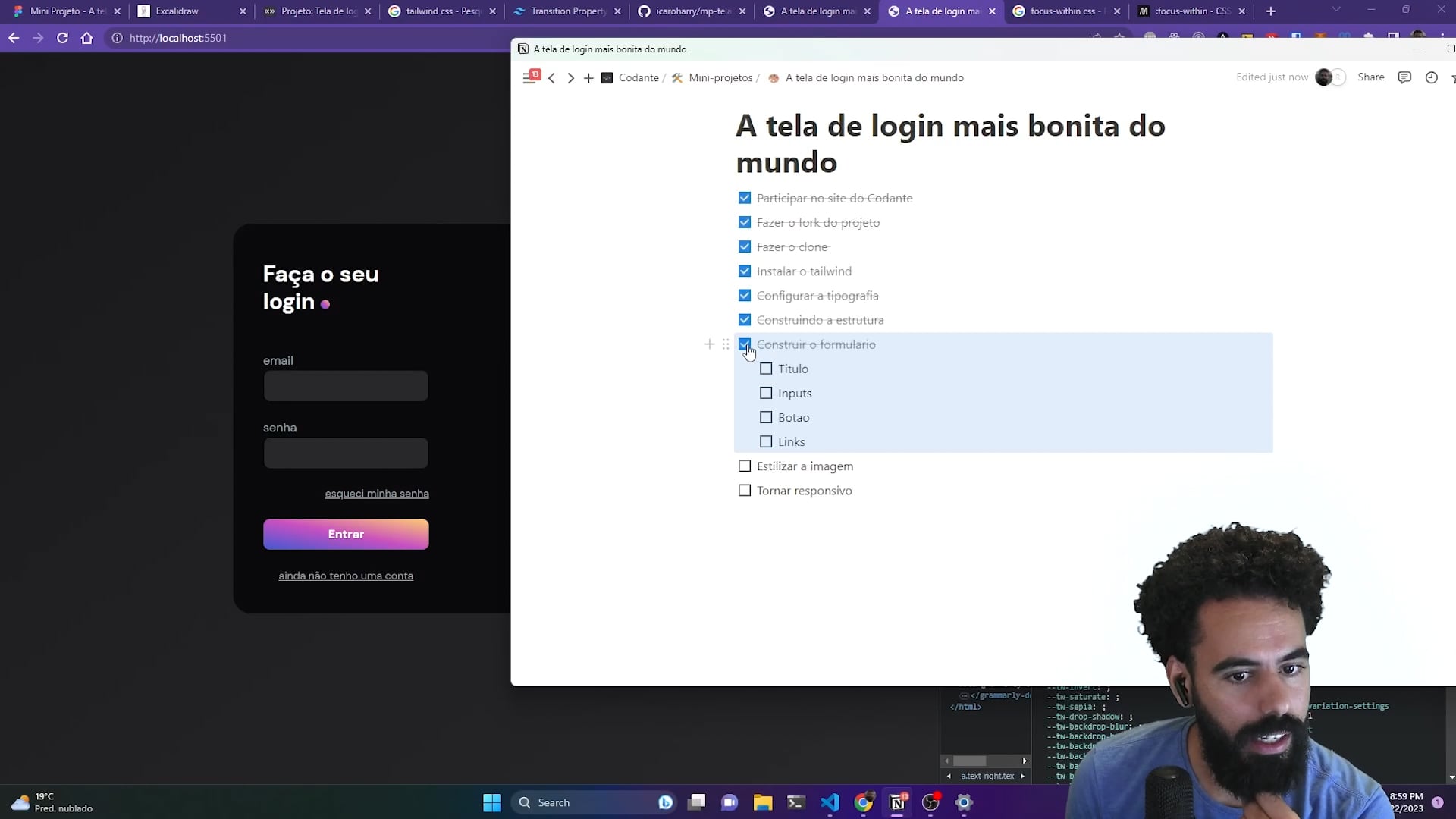The image size is (1456, 819).
Task: Open the Chrome tab search dropdown
Action: 1336,11
